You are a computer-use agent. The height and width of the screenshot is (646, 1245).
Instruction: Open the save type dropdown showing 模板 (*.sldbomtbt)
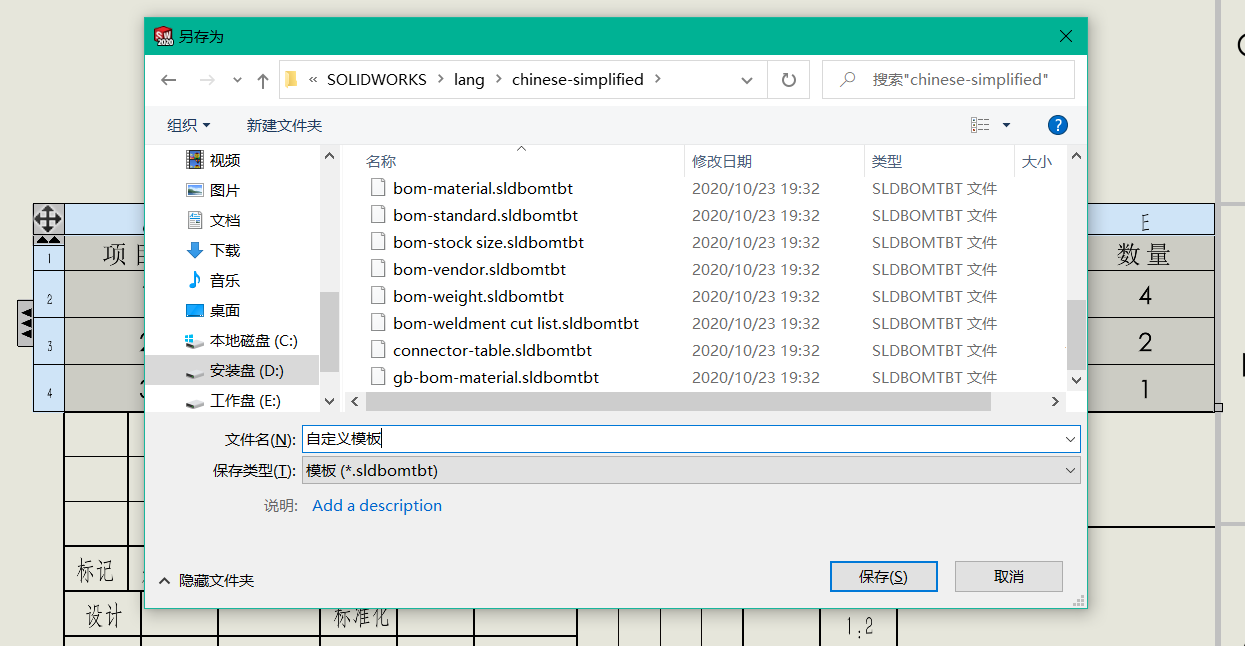pyautogui.click(x=1069, y=470)
